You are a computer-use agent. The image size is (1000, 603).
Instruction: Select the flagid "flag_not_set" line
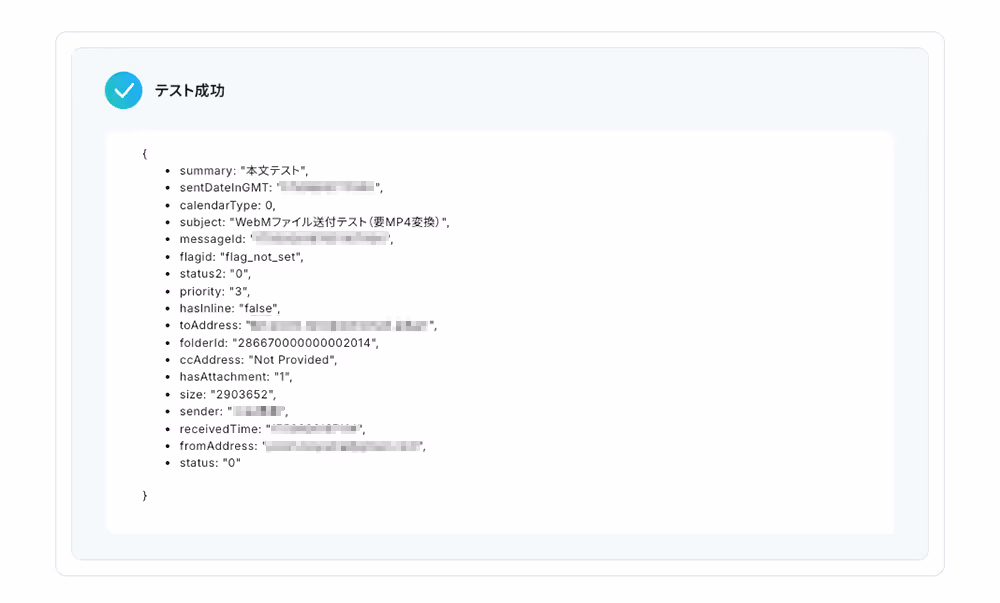(242, 257)
